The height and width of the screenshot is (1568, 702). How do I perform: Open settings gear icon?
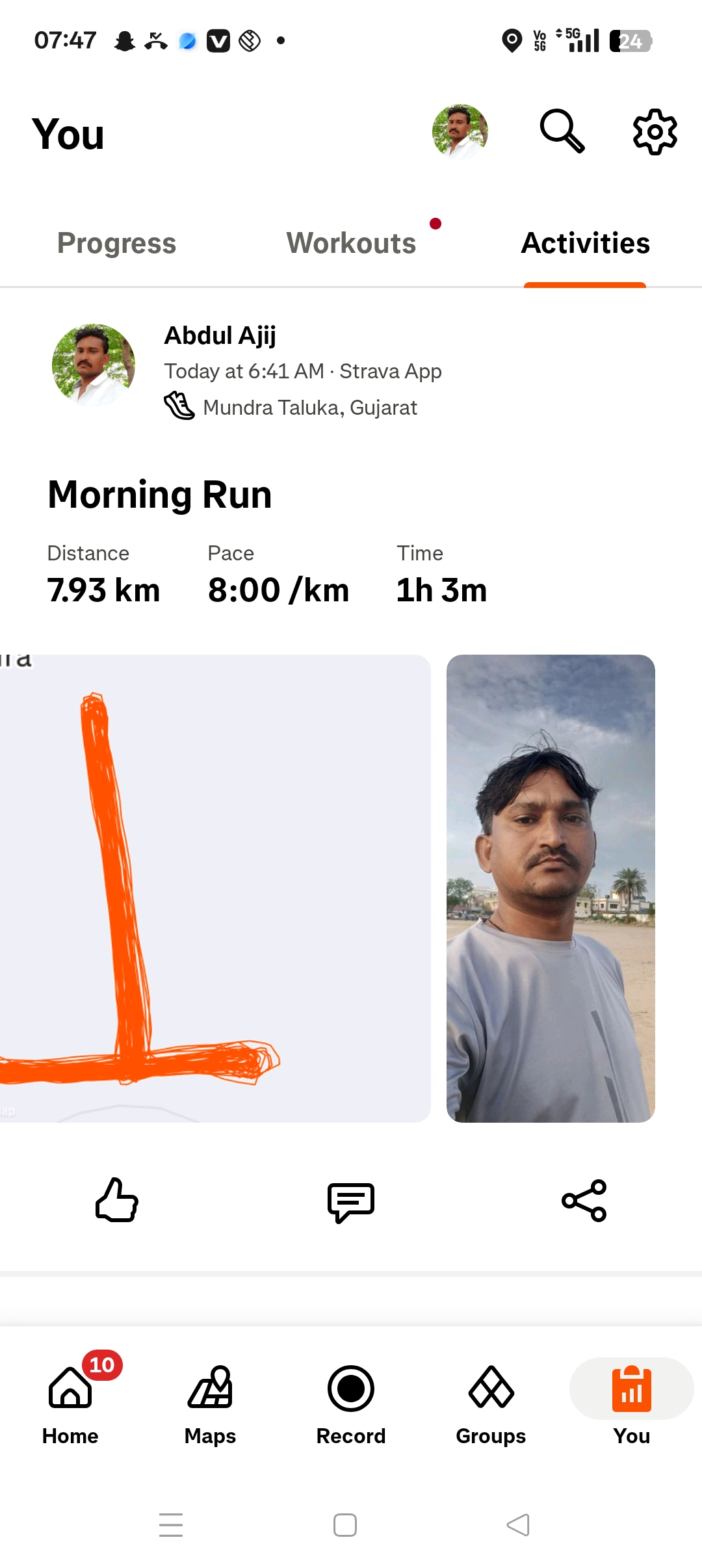655,132
